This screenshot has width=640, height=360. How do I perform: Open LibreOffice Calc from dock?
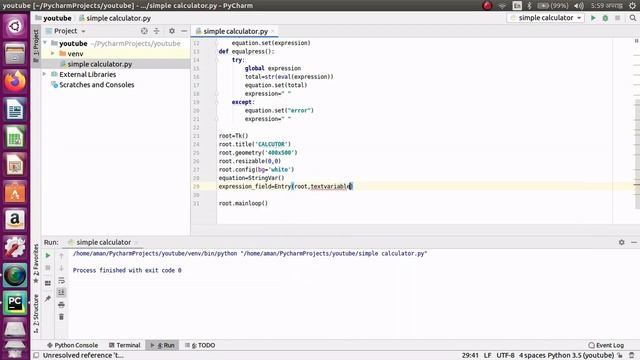pyautogui.click(x=15, y=137)
